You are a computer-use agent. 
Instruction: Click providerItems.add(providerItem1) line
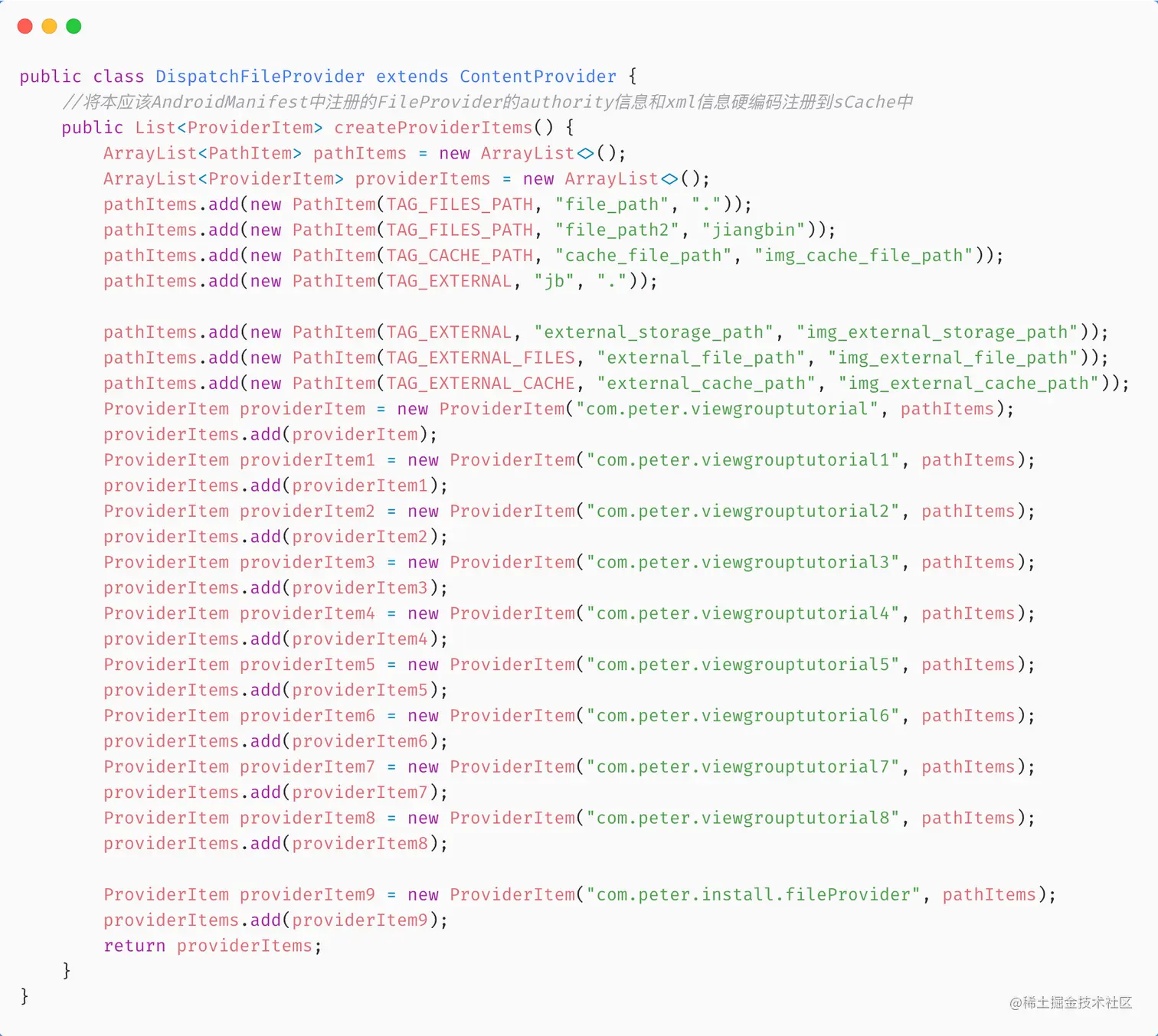(276, 486)
